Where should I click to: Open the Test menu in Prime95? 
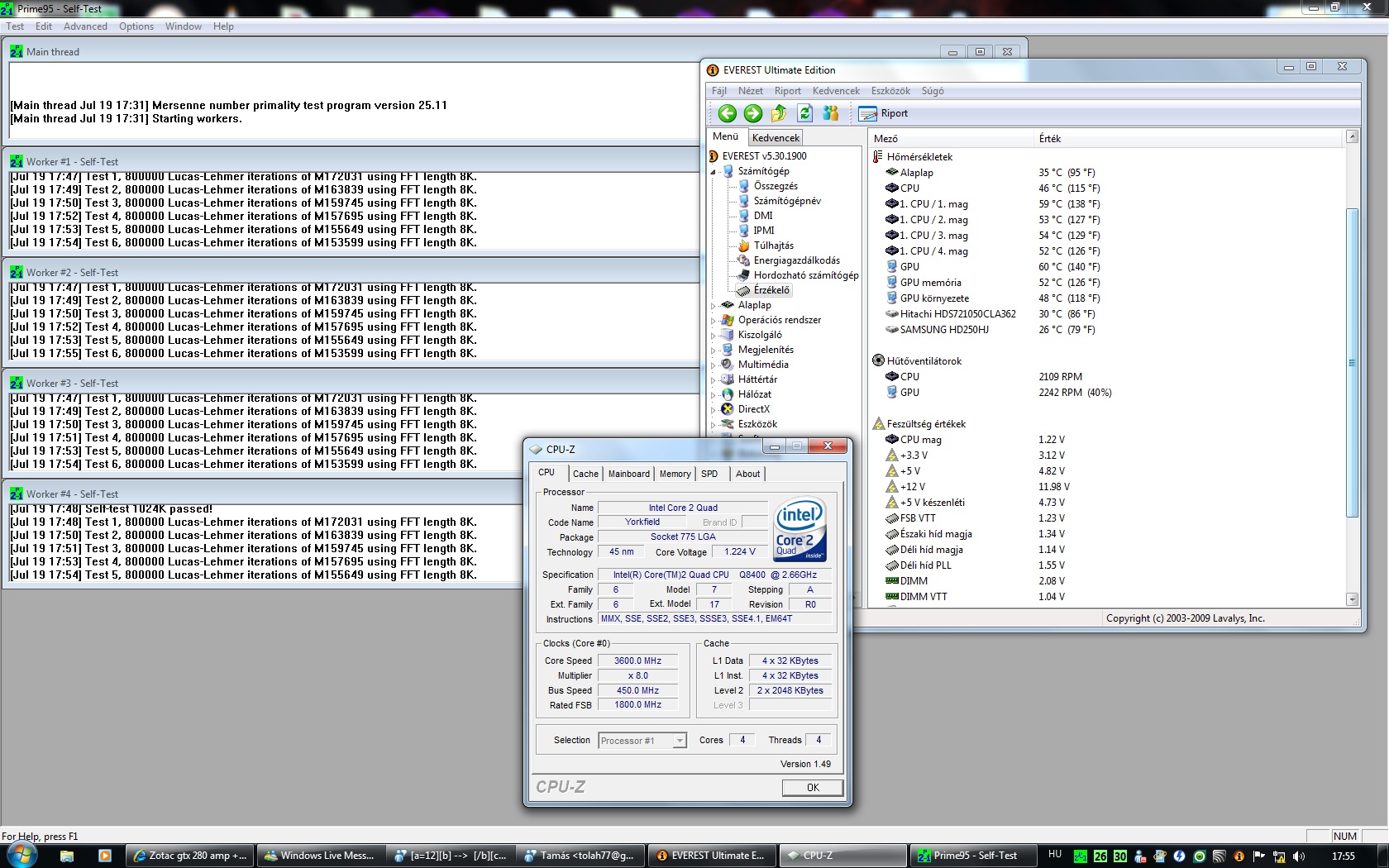point(15,26)
